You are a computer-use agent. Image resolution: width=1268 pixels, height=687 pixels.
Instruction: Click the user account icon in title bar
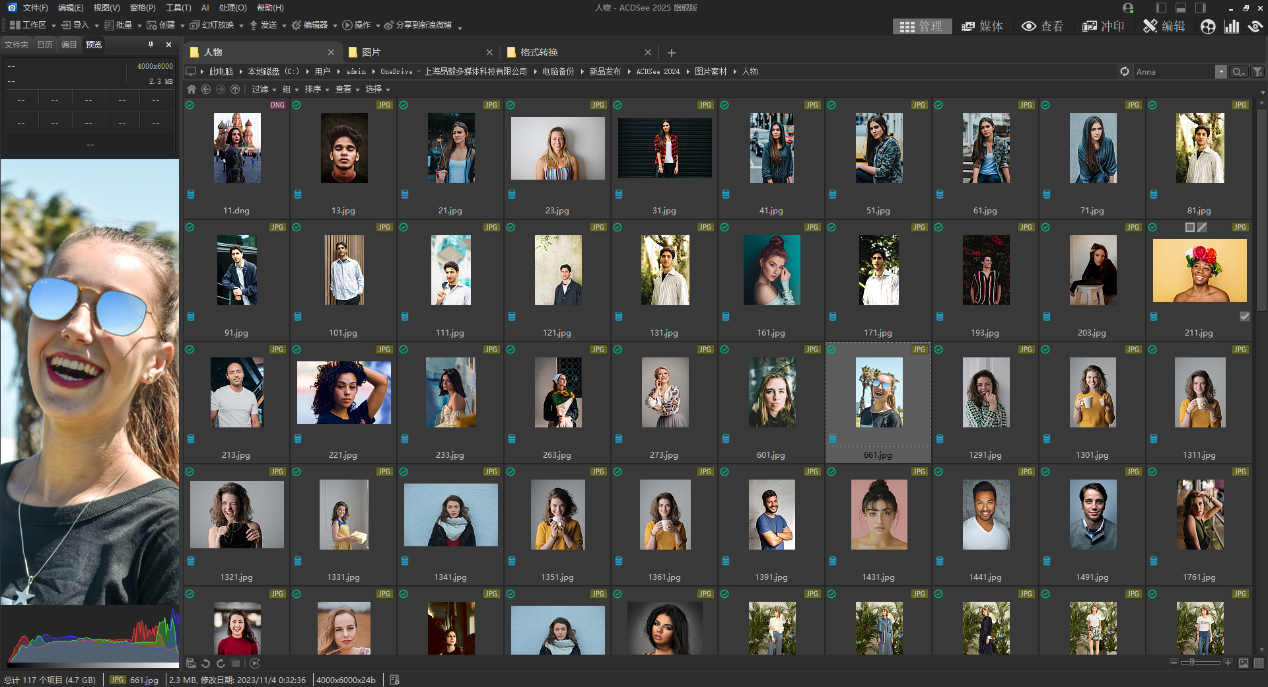coord(1128,8)
